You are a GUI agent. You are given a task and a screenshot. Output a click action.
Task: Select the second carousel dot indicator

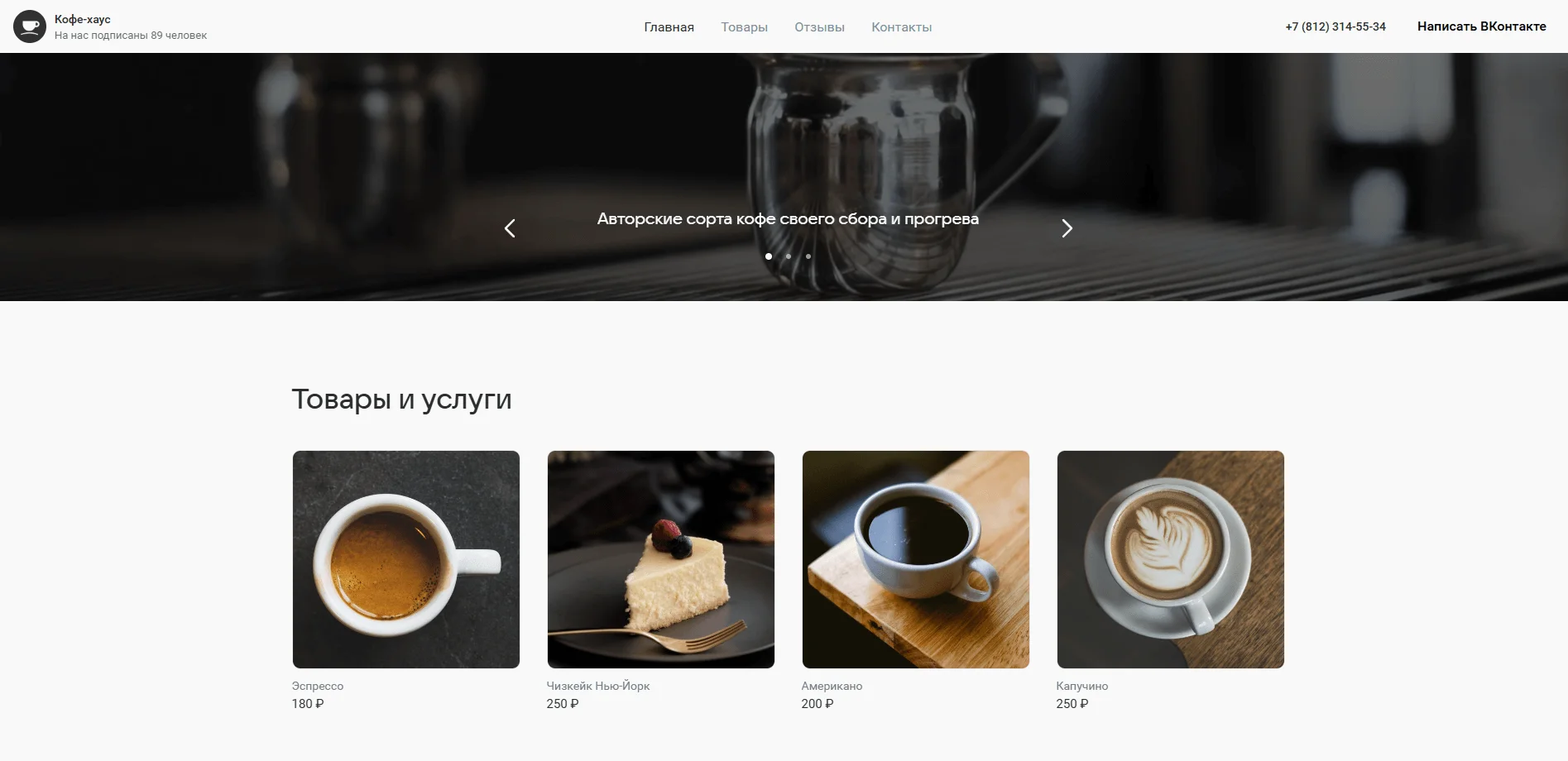point(789,256)
